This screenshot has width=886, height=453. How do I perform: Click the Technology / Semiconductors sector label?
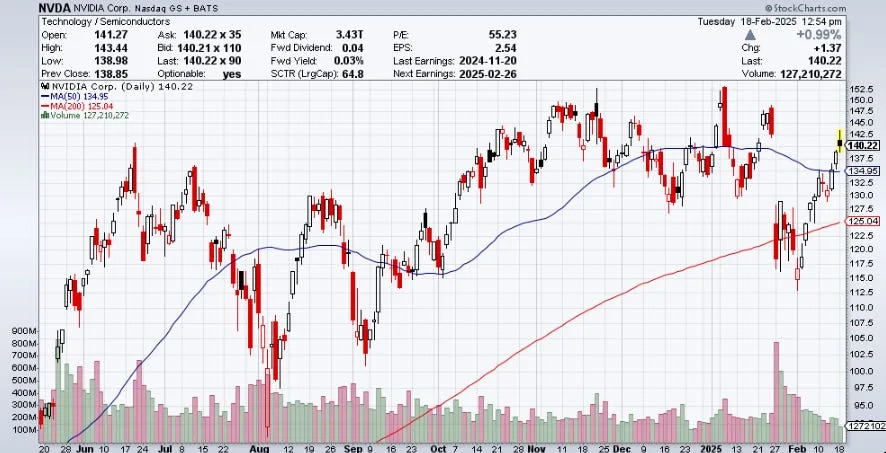pos(106,21)
